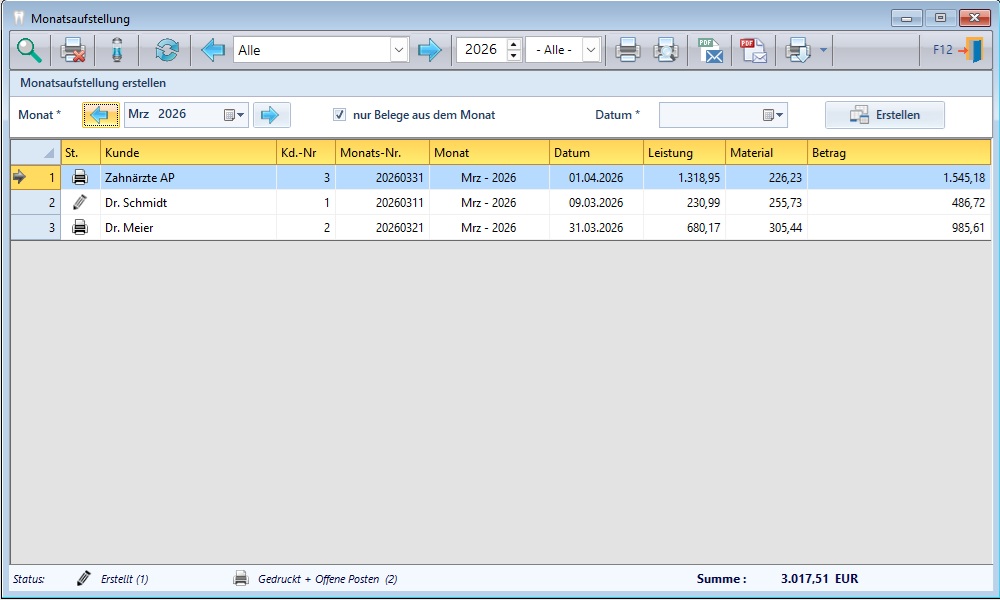Click the Datum column header
The height and width of the screenshot is (600, 1000).
click(x=595, y=153)
